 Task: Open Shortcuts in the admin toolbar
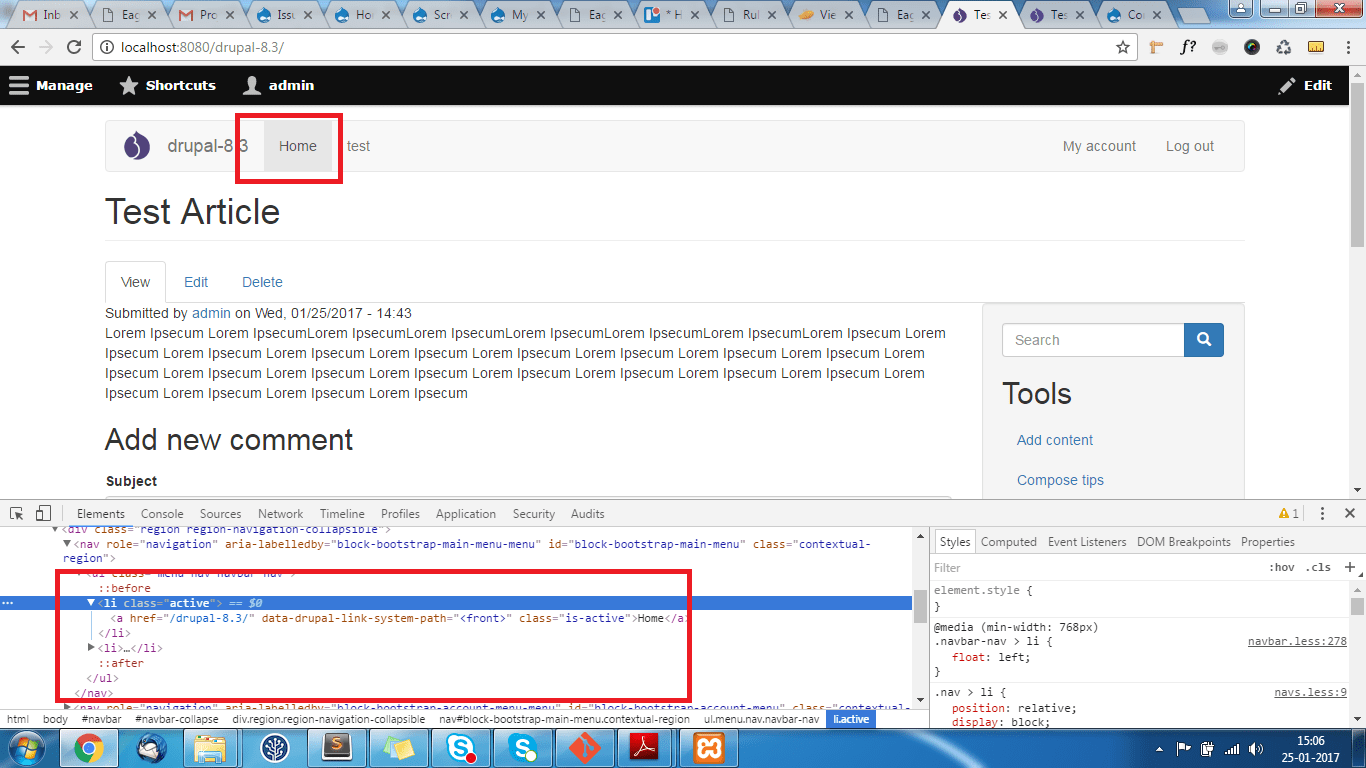pyautogui.click(x=167, y=85)
